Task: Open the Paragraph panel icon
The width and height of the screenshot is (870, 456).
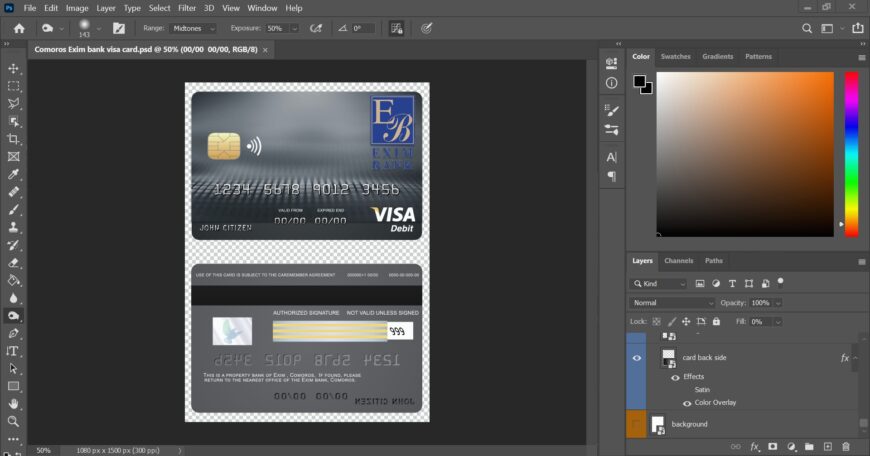Action: coord(611,176)
